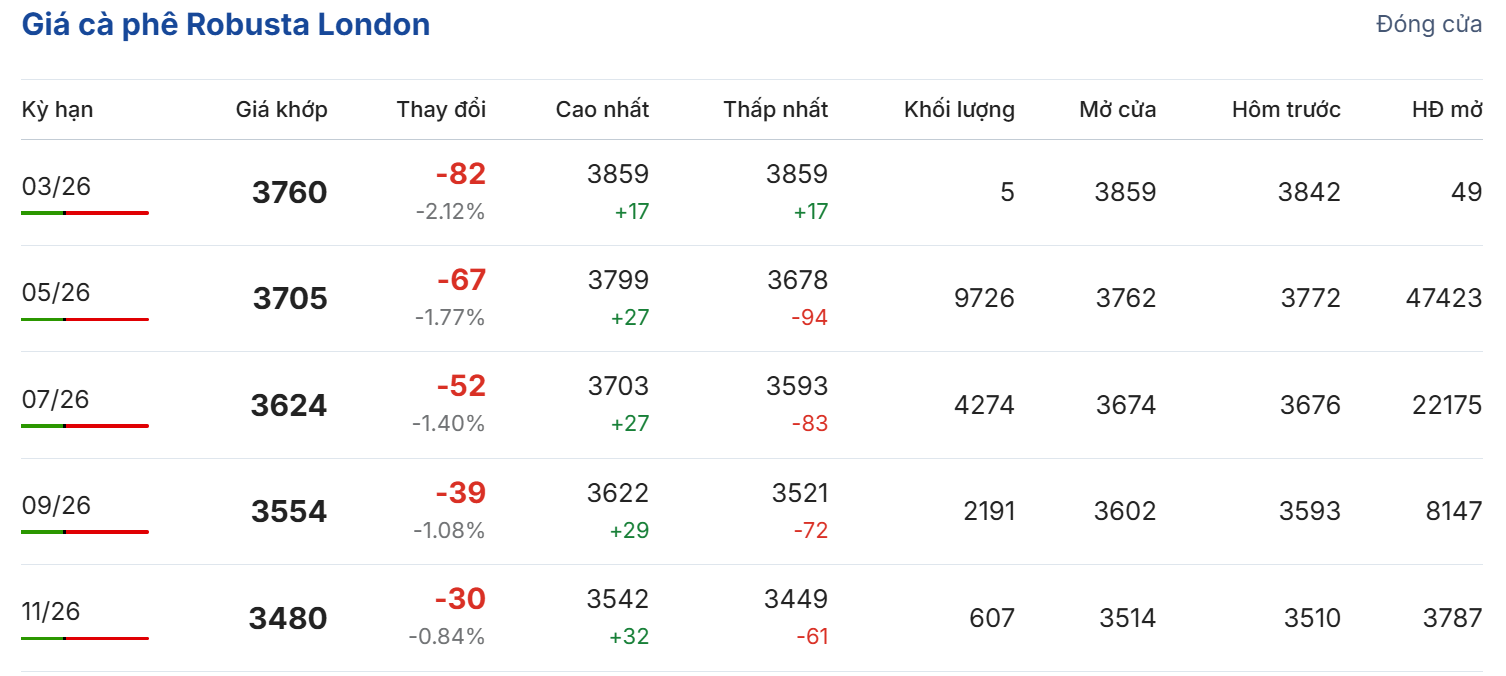Click the matched price 3705

pos(290,298)
